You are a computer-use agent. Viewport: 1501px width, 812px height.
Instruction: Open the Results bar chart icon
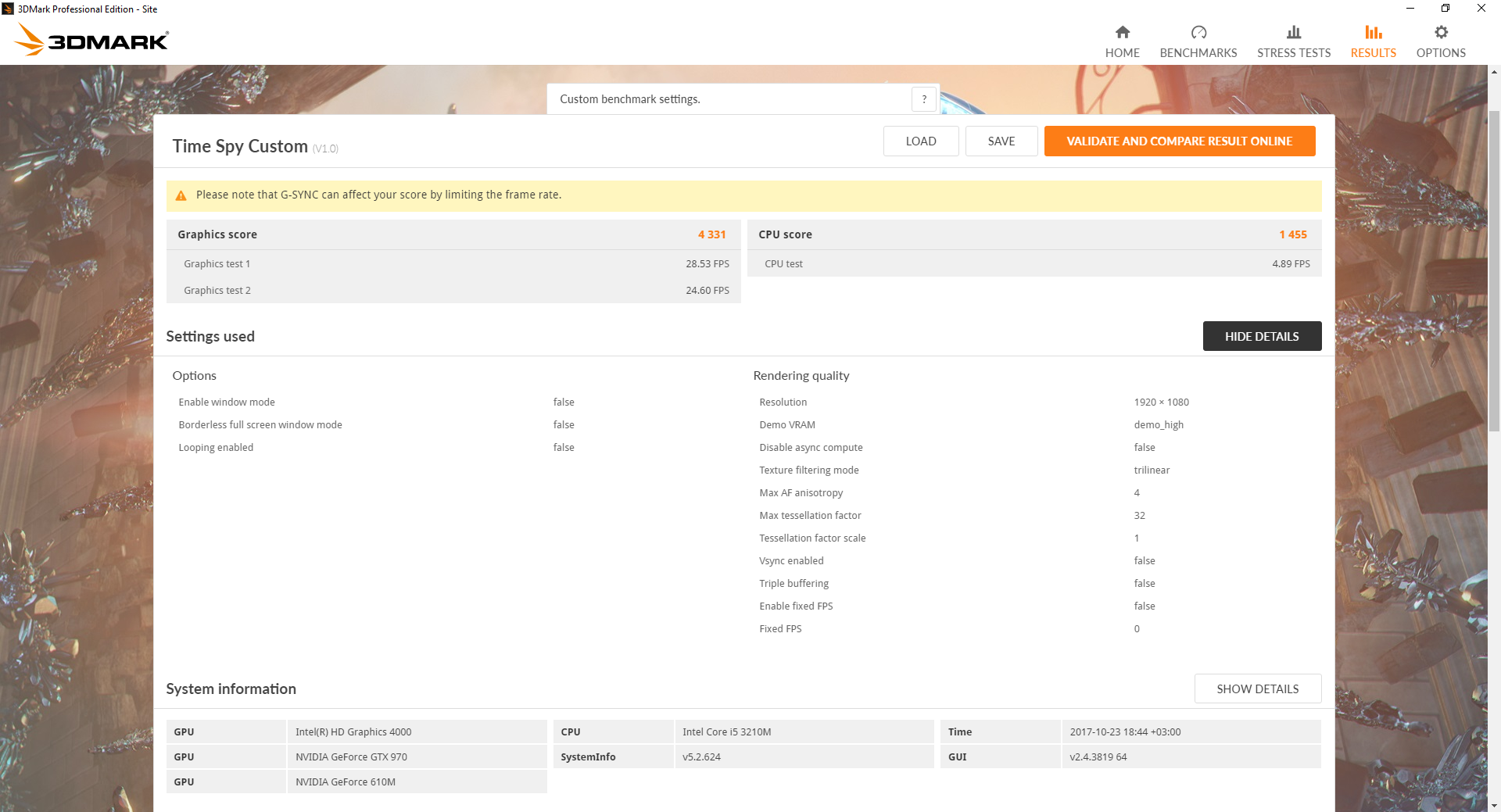point(1374,32)
